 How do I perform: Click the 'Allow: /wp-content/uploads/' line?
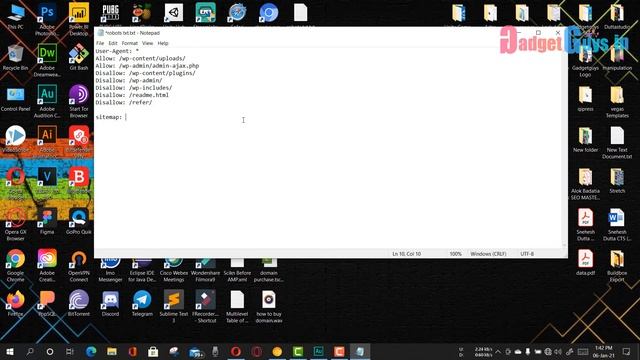(140, 58)
